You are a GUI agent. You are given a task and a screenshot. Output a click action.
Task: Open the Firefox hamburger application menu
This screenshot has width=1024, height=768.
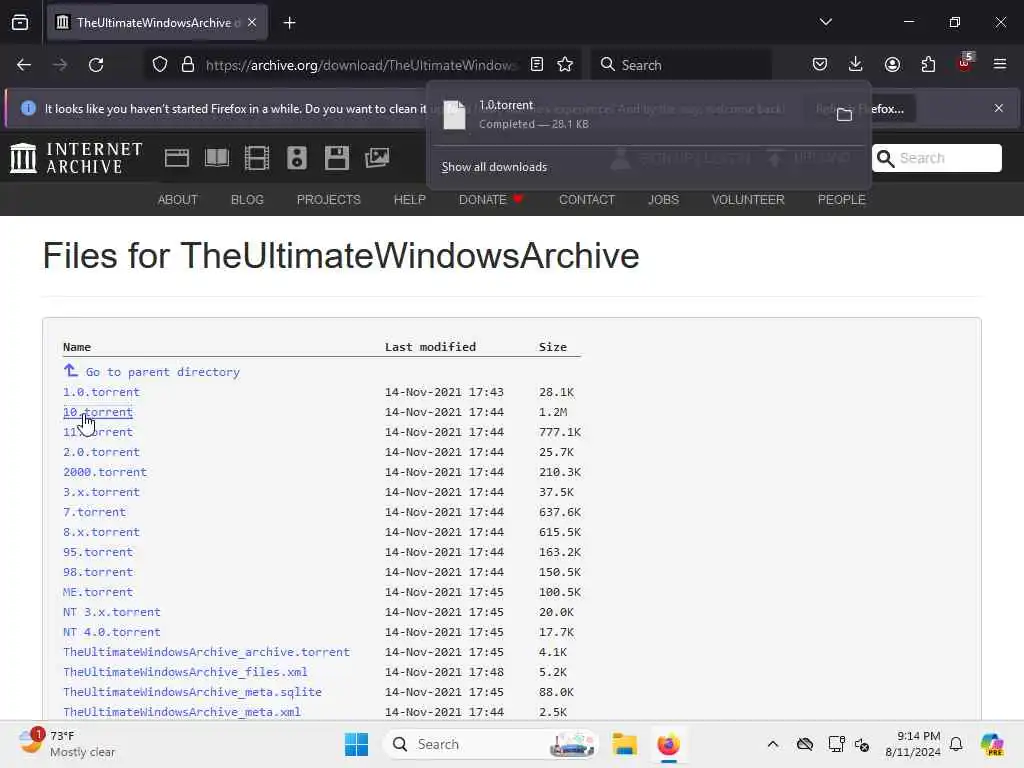coord(1000,65)
